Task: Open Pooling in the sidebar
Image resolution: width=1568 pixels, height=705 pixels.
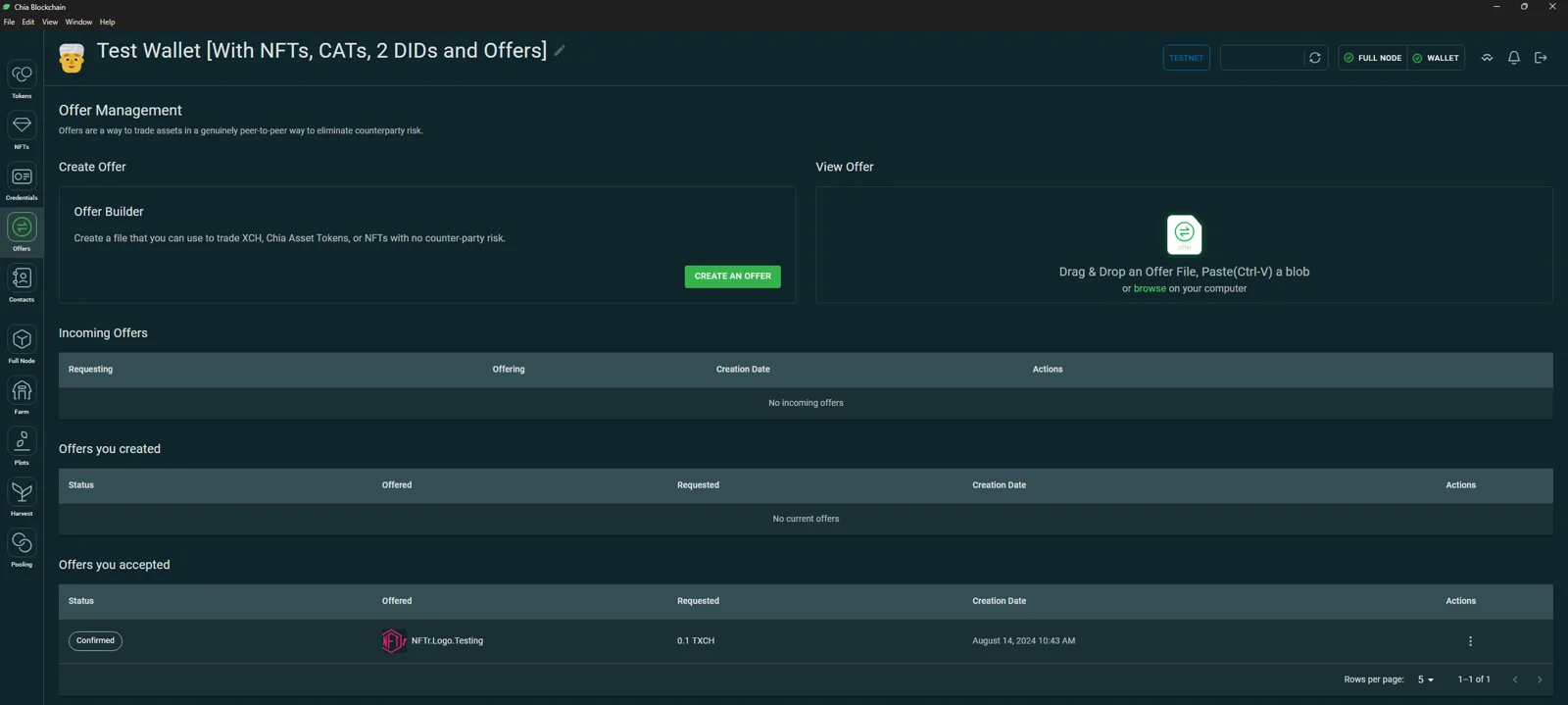Action: pyautogui.click(x=22, y=549)
